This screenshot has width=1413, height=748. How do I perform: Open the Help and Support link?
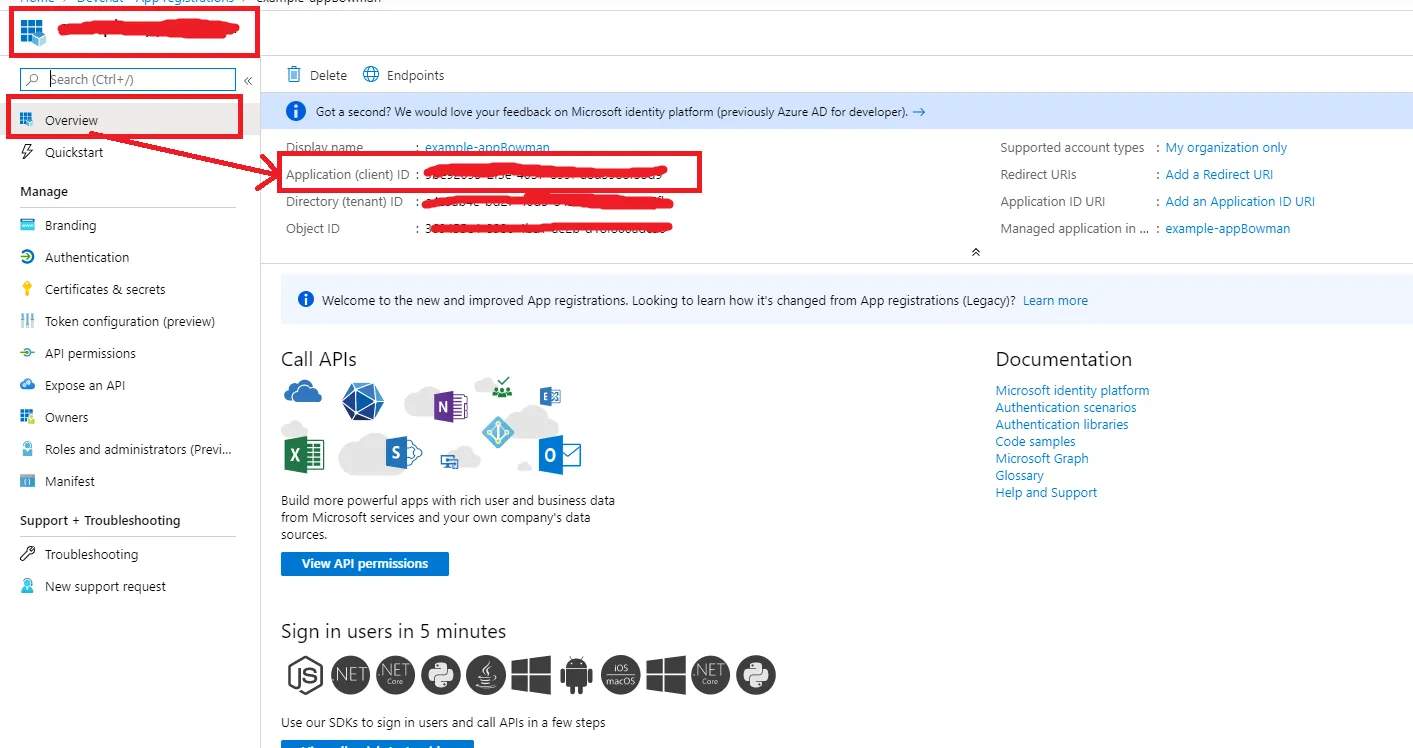pos(1046,492)
